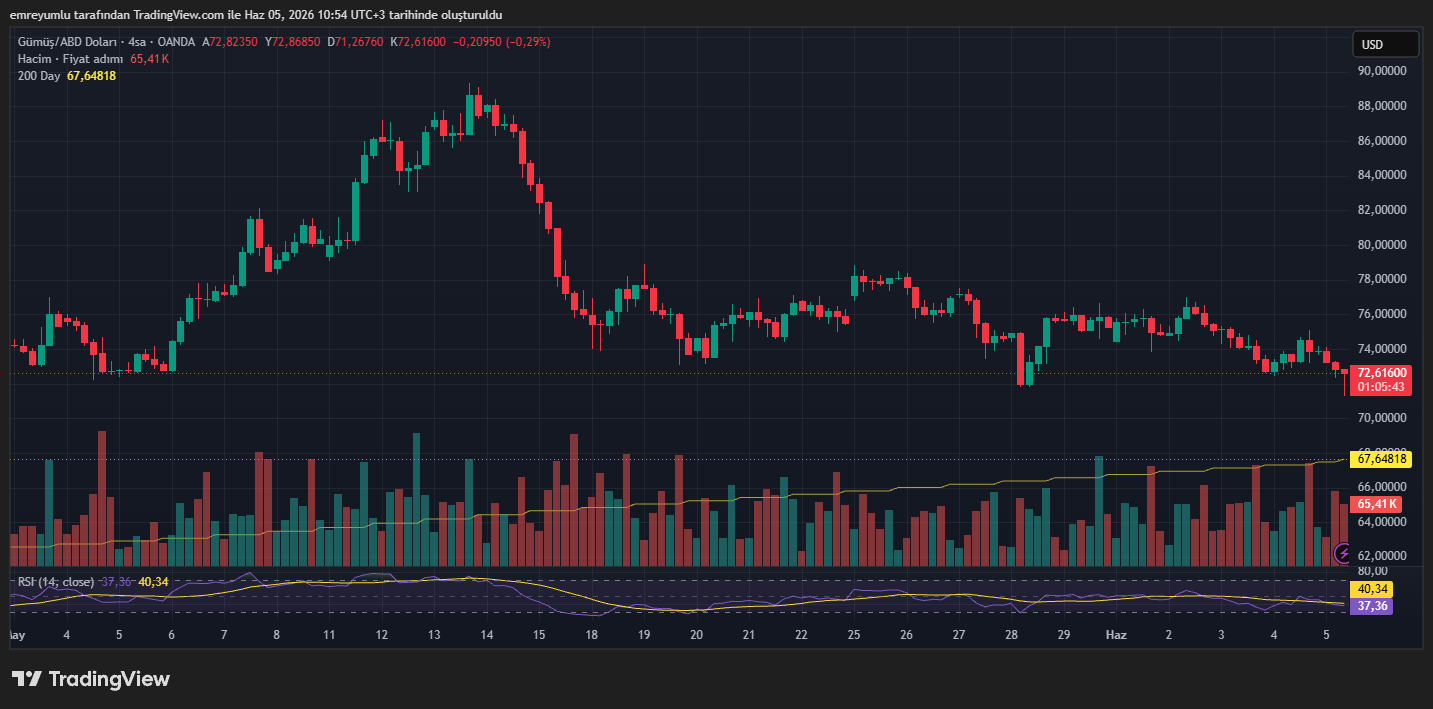Click the change value −0,20950 (−0,29%)
The image size is (1433, 709).
(502, 42)
